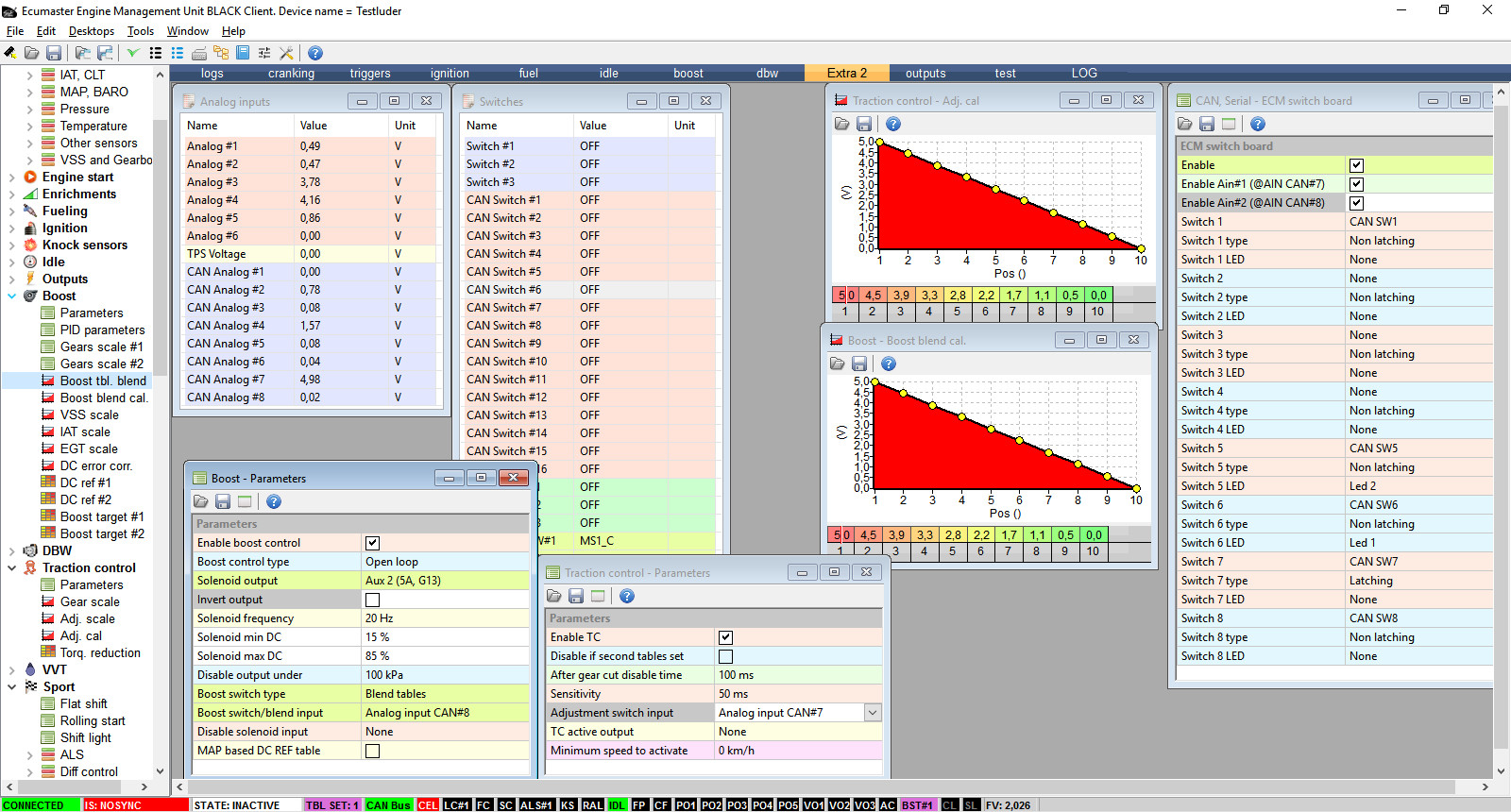The image size is (1511, 812).
Task: Click save icon in Boost Parameters window
Action: [223, 501]
